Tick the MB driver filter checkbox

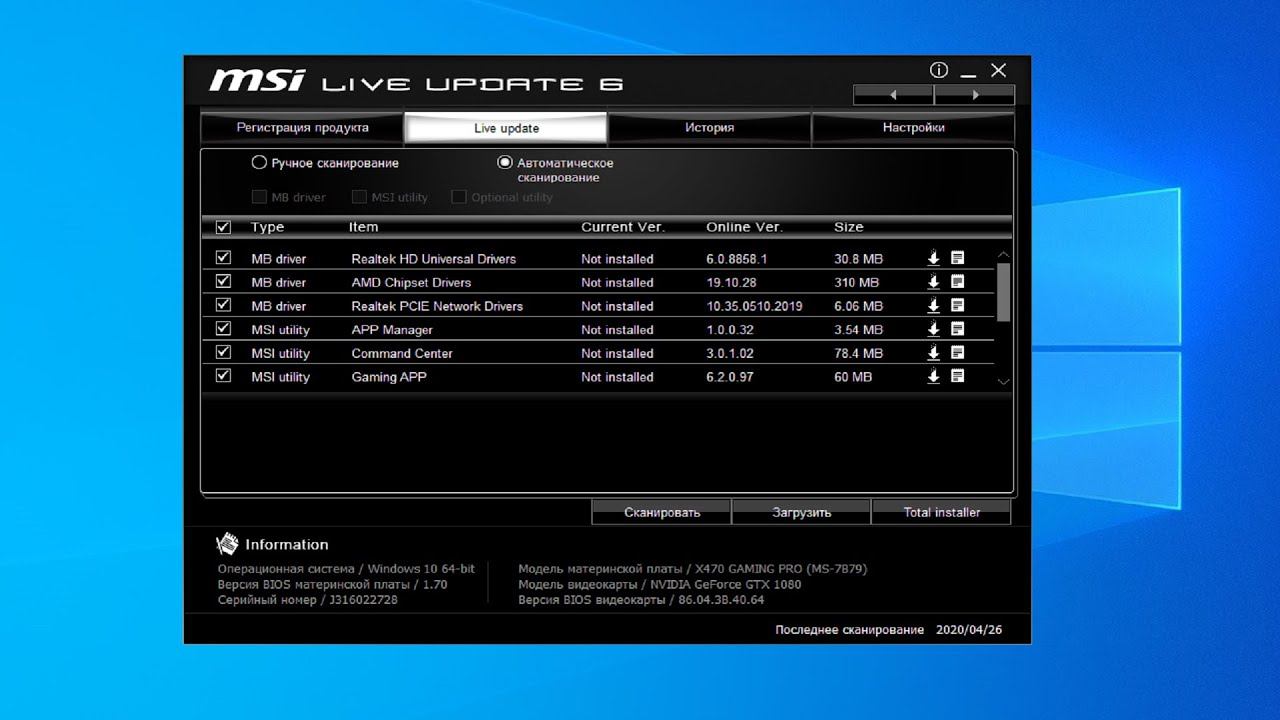click(259, 197)
